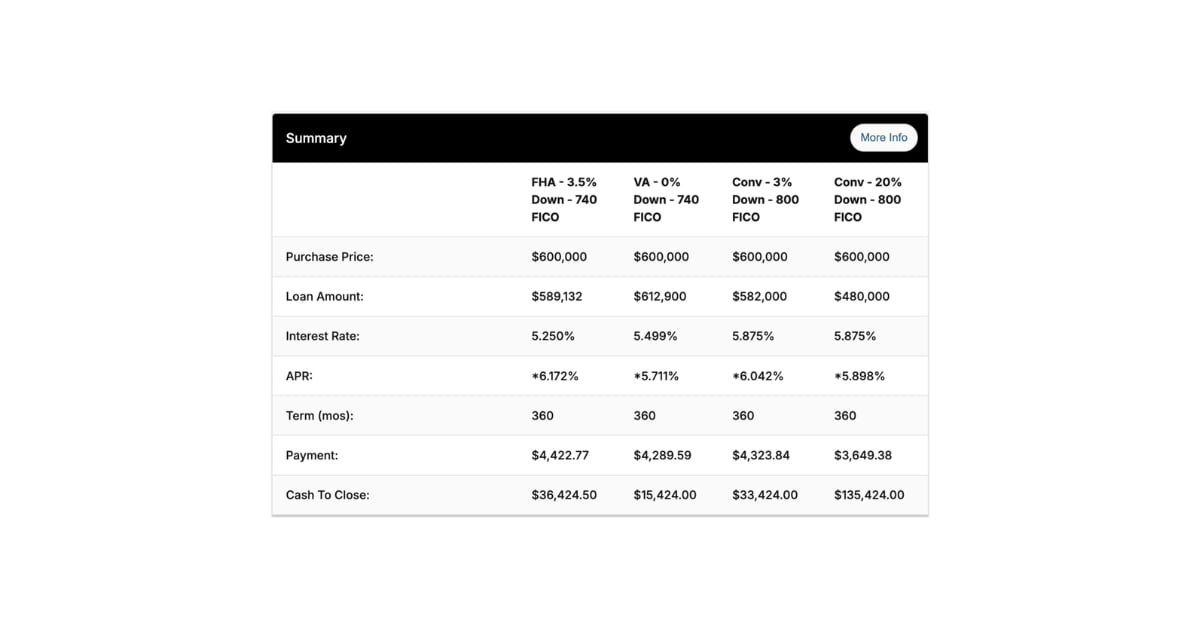Click the FHA 3.5% Down column header
The width and height of the screenshot is (1200, 630).
[564, 199]
